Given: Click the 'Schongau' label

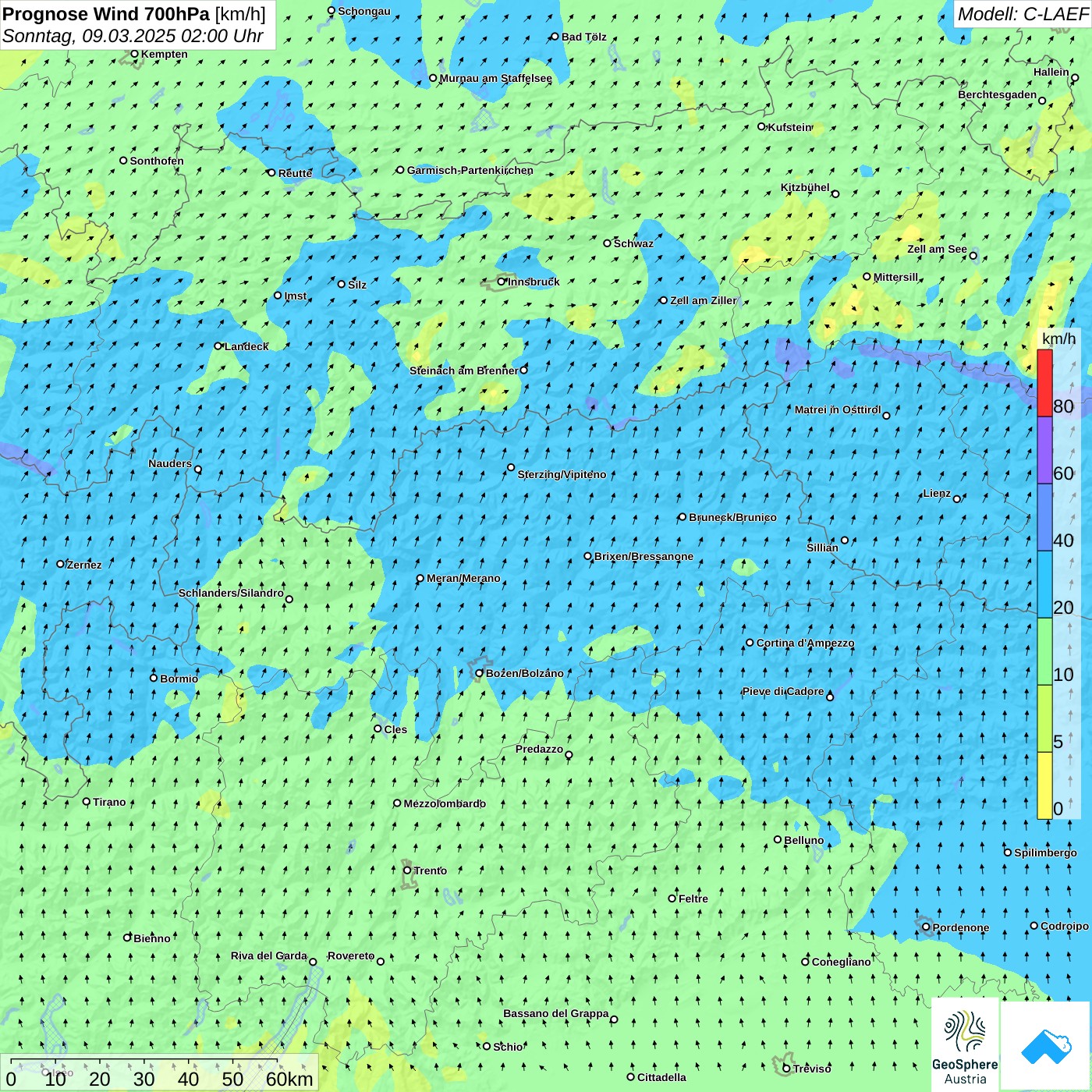Looking at the screenshot, I should click(364, 11).
